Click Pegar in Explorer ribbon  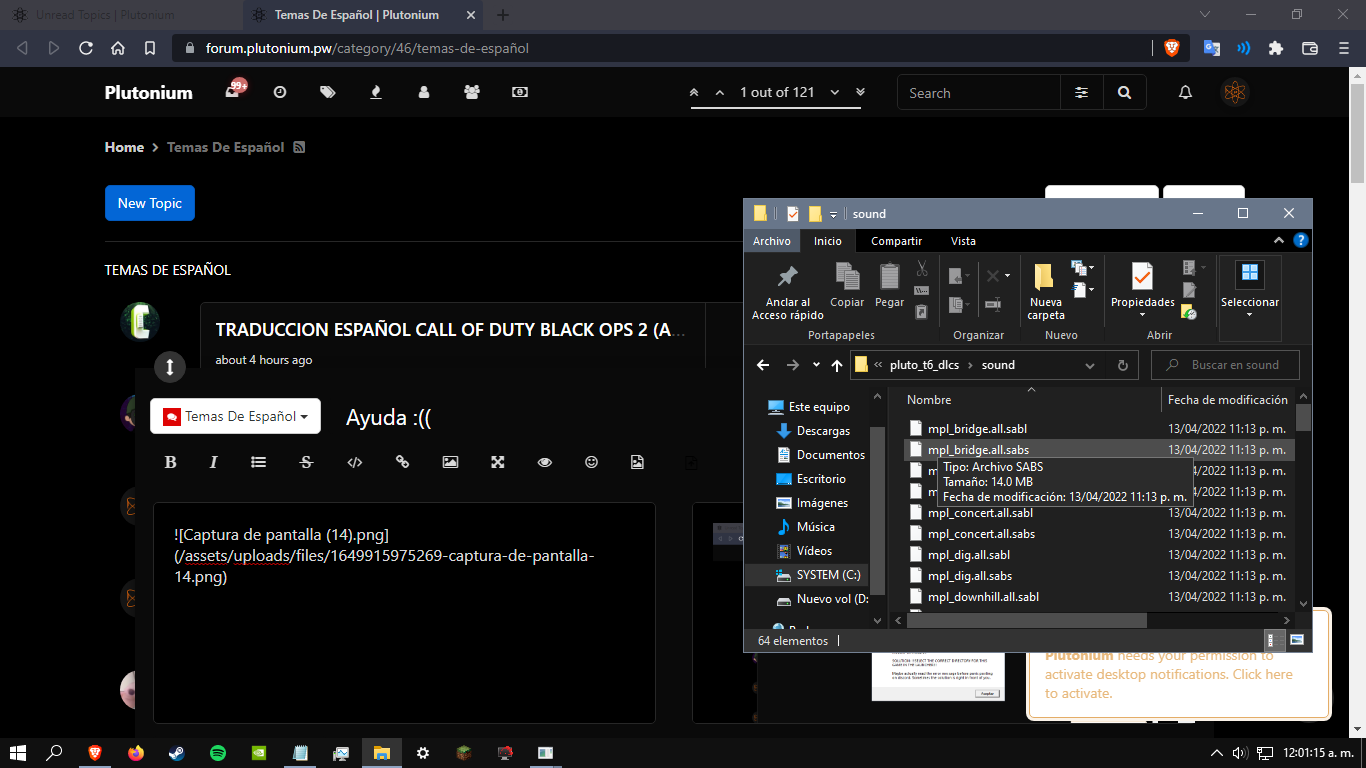pyautogui.click(x=889, y=286)
